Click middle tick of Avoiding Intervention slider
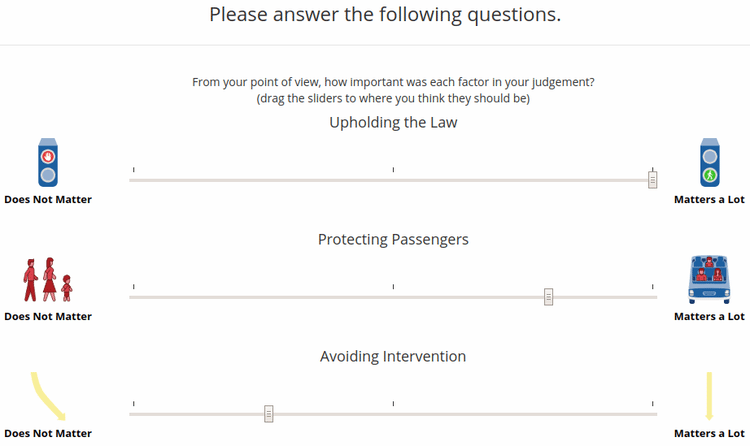This screenshot has height=446, width=750. coord(393,404)
